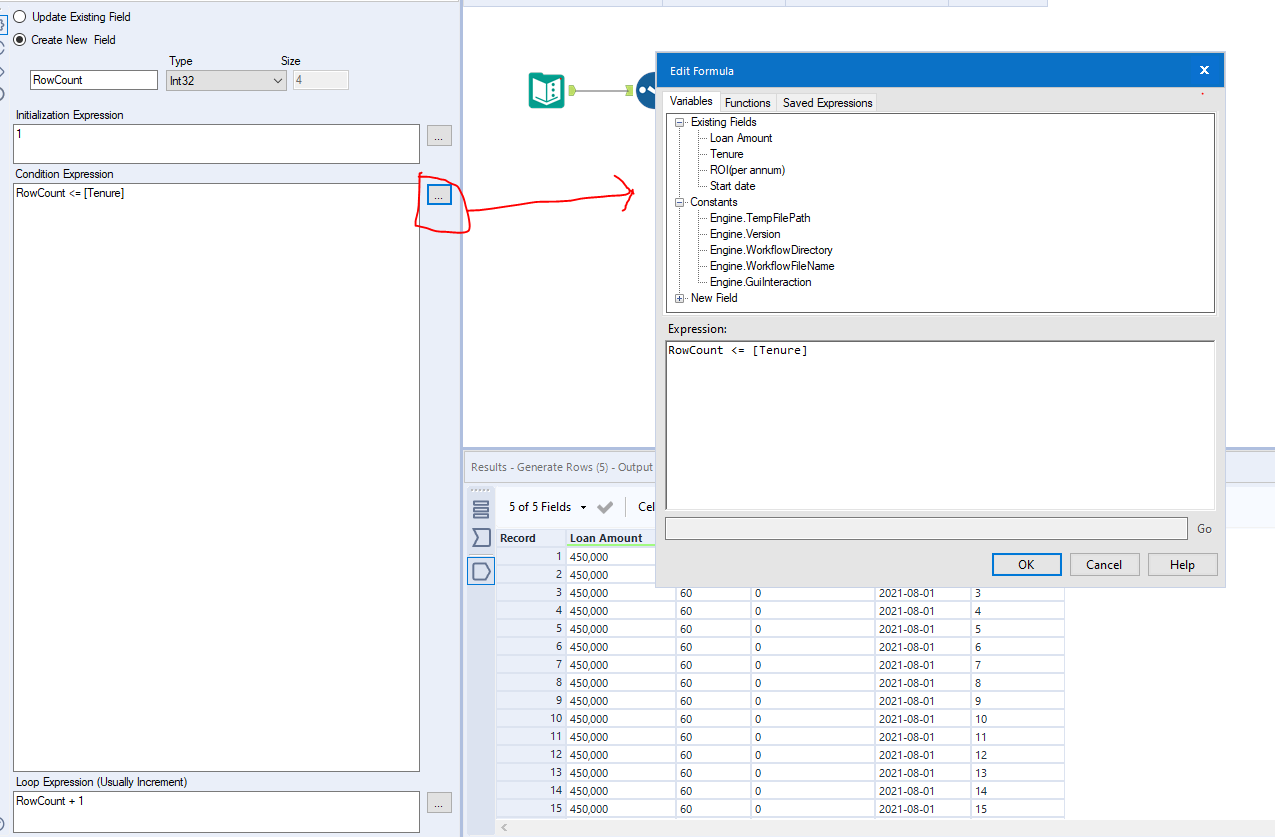Collapse the Constants tree node
The image size is (1275, 837).
pos(679,202)
